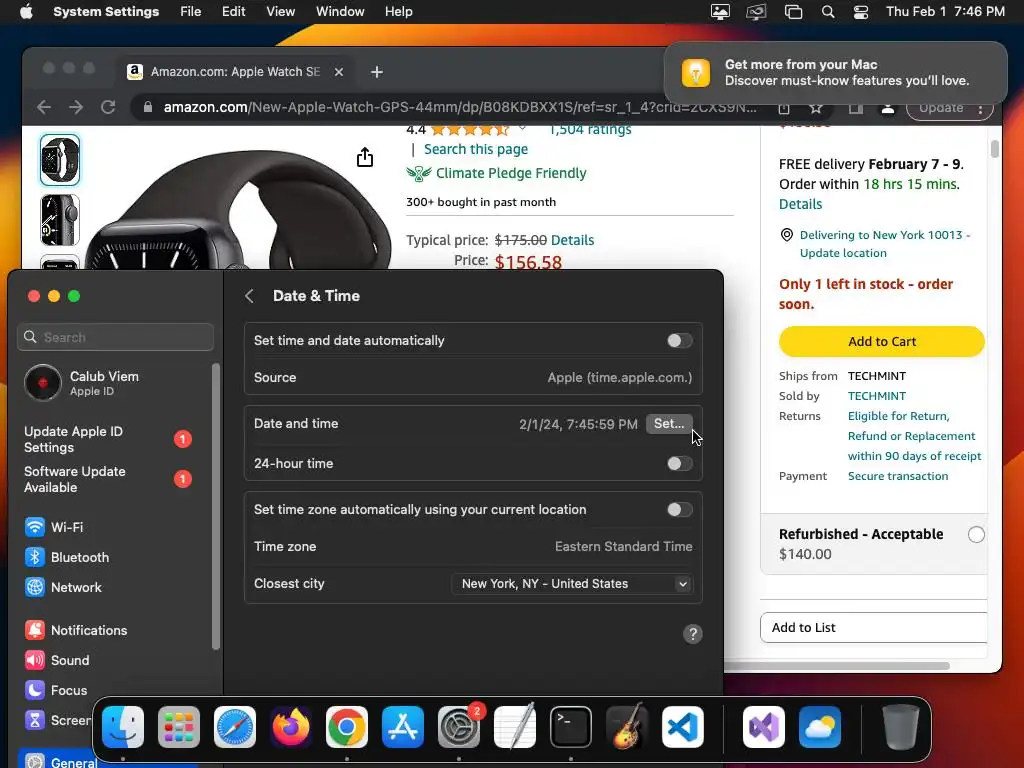Click the share icon on Amazon product image
Viewport: 1024px width, 768px height.
(365, 157)
